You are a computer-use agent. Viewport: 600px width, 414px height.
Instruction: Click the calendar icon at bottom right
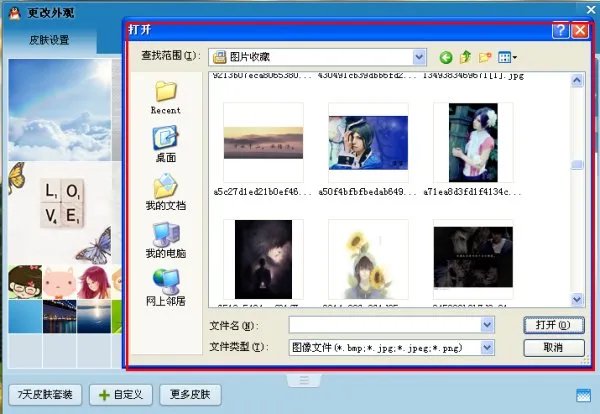583,396
